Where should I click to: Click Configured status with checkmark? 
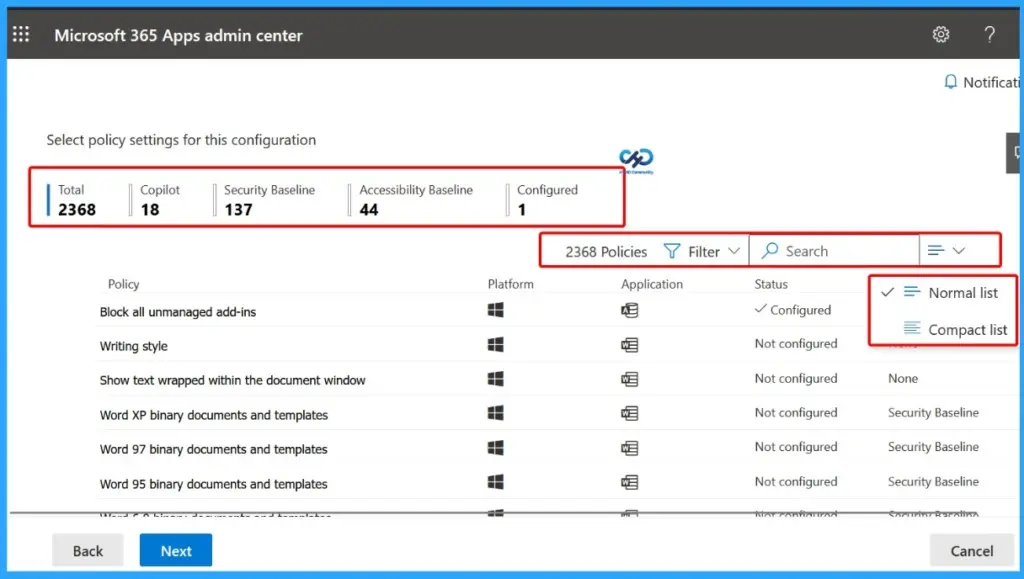[x=793, y=309]
